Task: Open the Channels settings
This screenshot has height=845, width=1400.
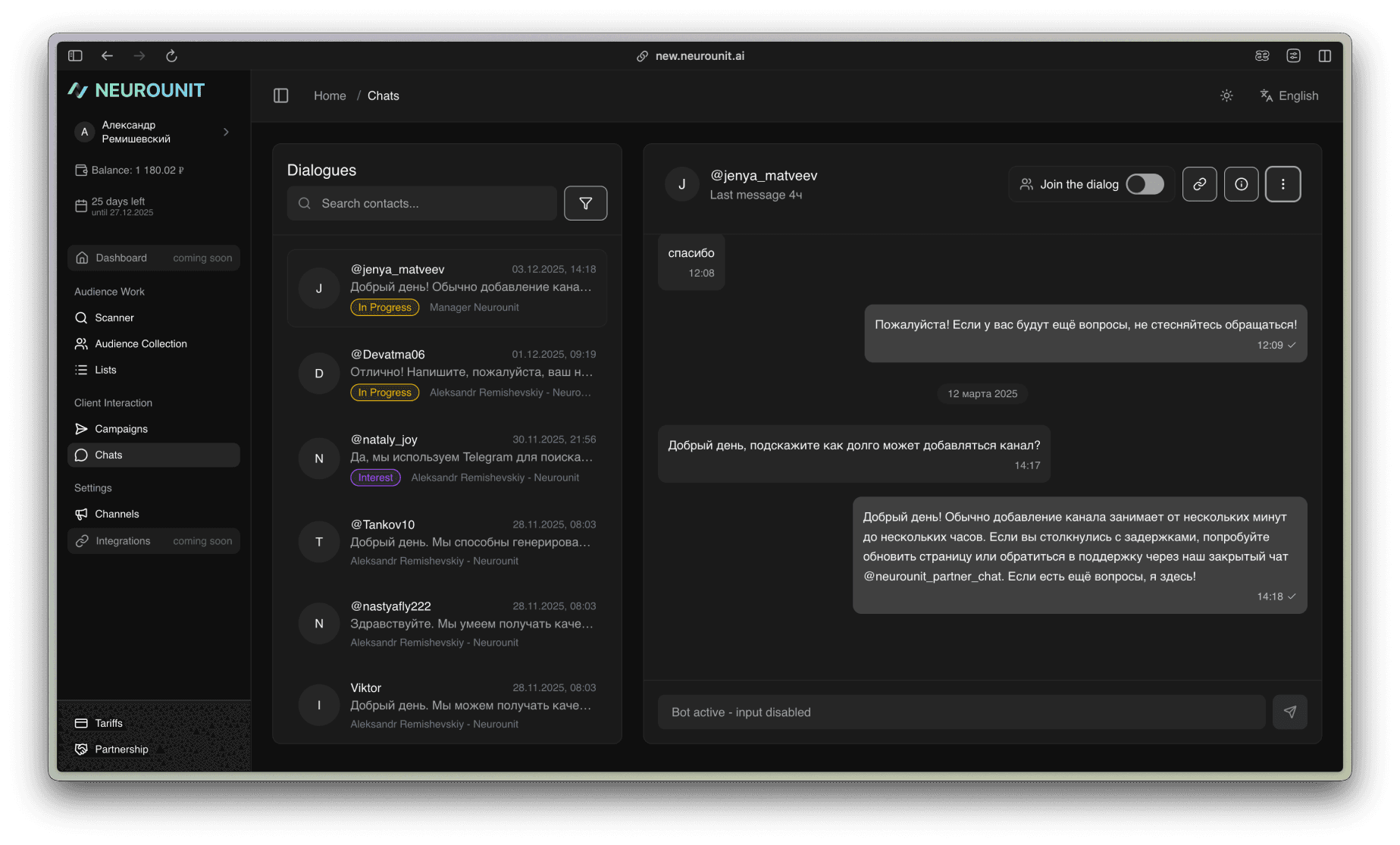Action: 117,514
